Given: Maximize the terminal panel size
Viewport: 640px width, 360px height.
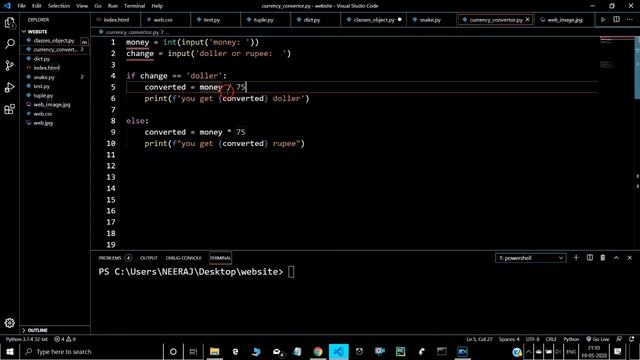Looking at the screenshot, I should point(616,258).
